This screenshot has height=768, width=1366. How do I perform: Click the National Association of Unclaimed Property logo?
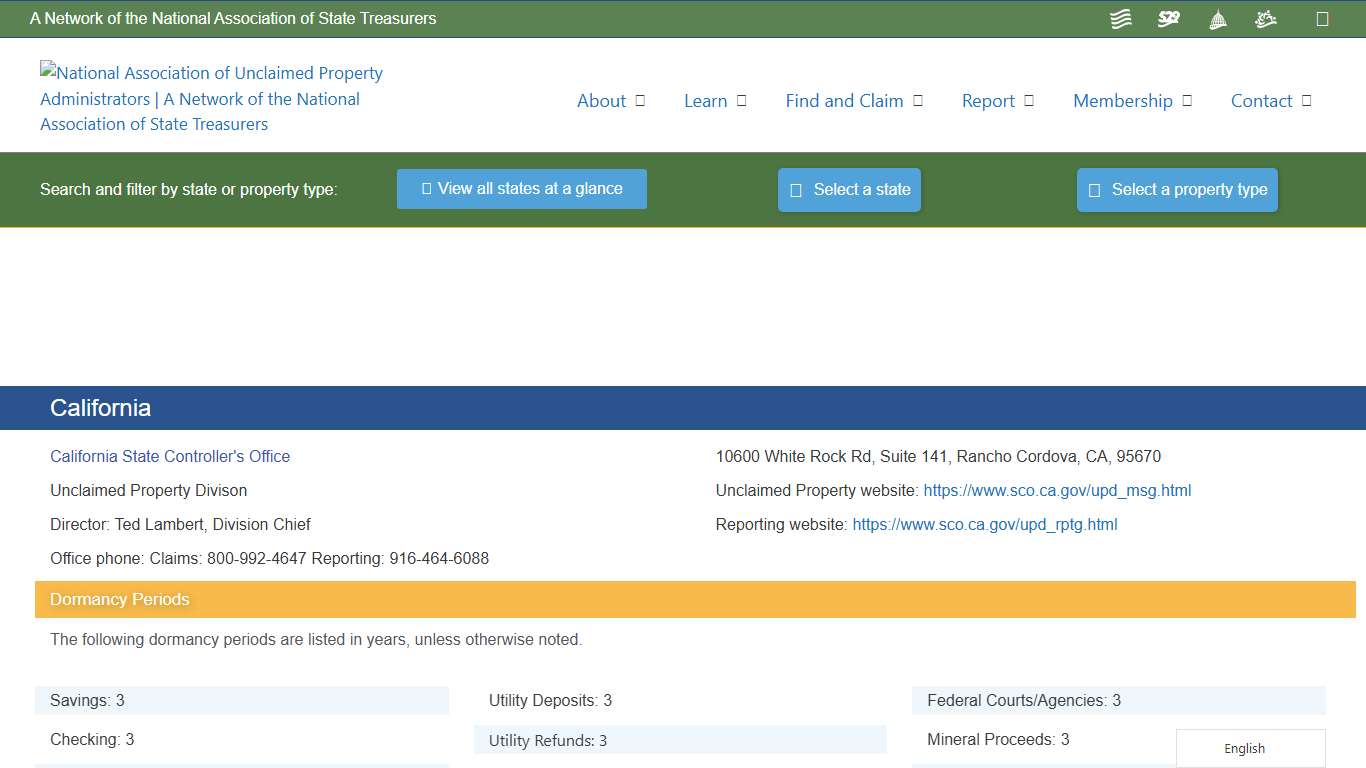pos(210,98)
